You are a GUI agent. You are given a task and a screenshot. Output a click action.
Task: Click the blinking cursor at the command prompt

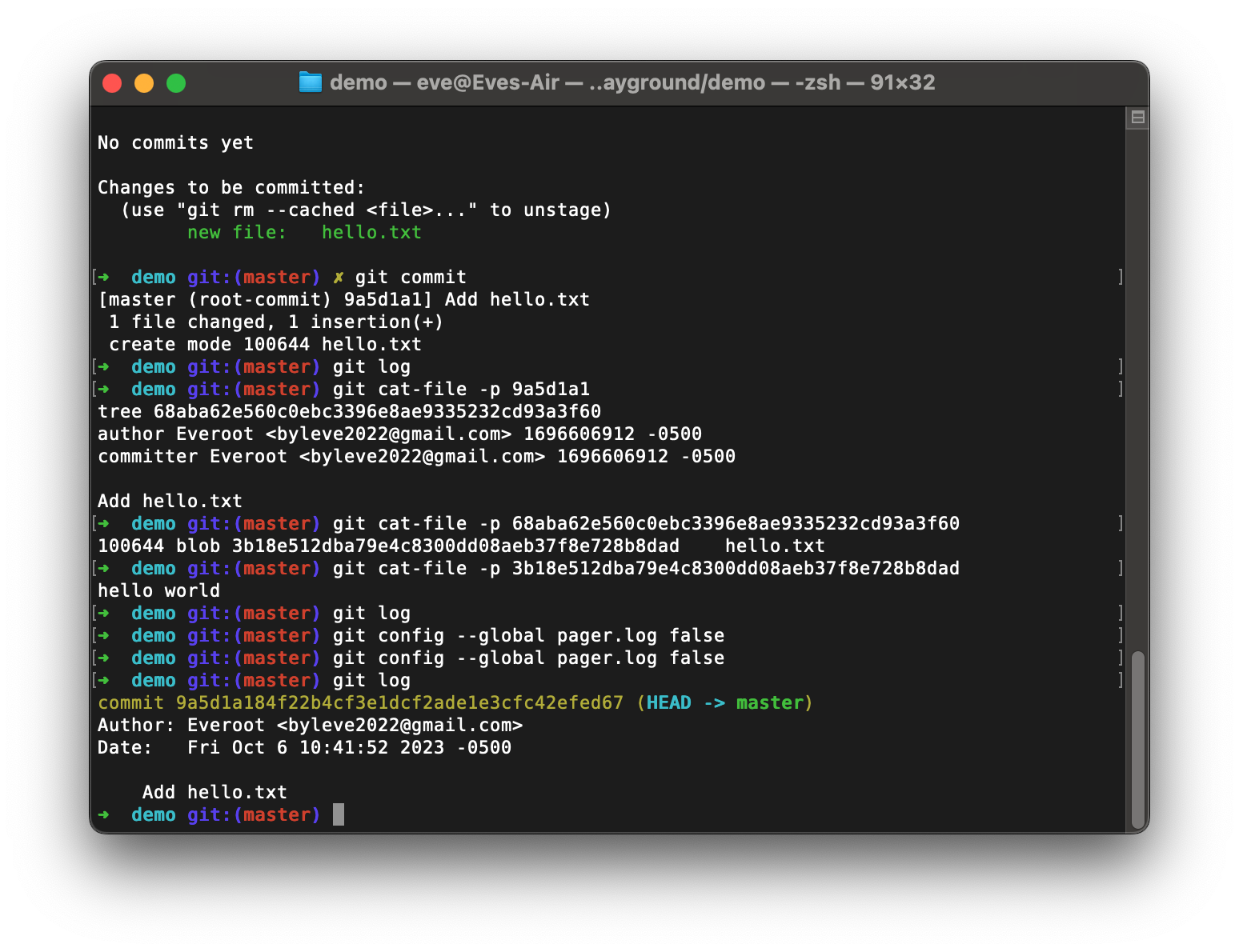(x=336, y=814)
